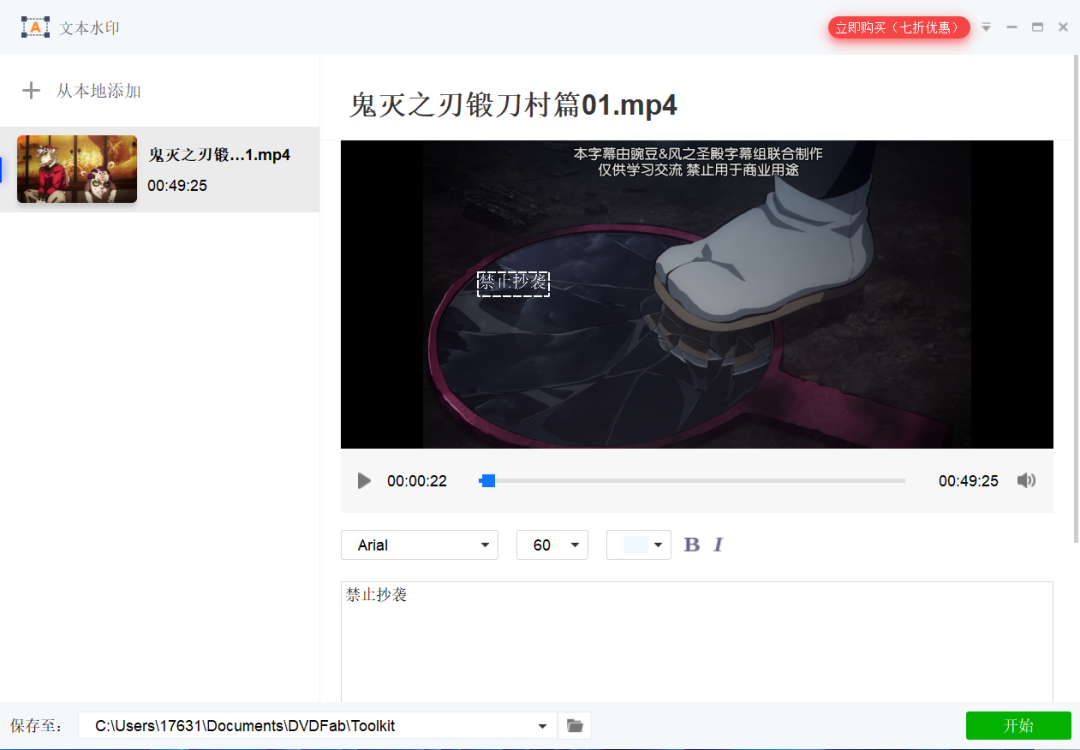1080x750 pixels.
Task: Open the font size 60 dropdown
Action: click(x=552, y=544)
